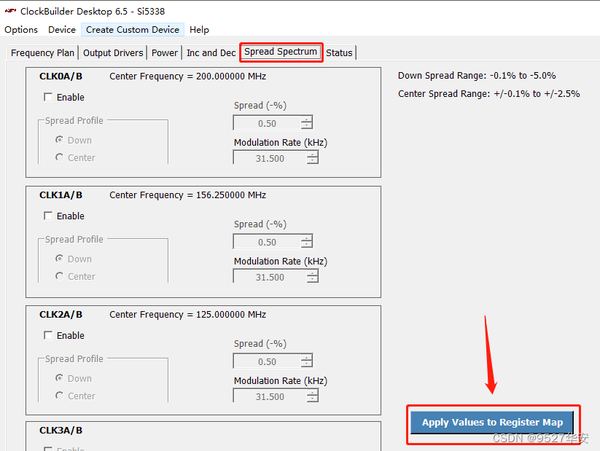
Task: Select Down spread profile for CLK1A/B
Action: pyautogui.click(x=59, y=259)
